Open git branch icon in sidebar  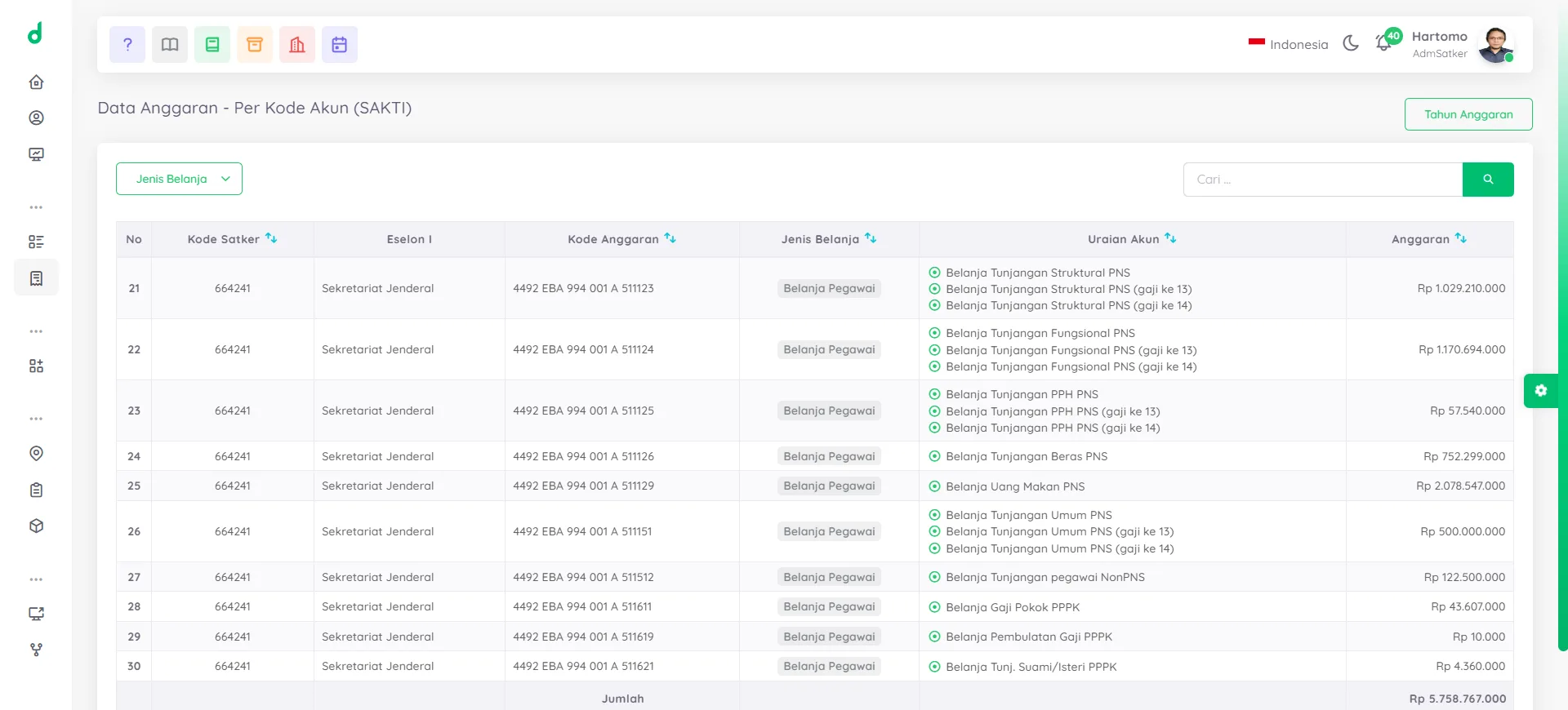(x=36, y=650)
